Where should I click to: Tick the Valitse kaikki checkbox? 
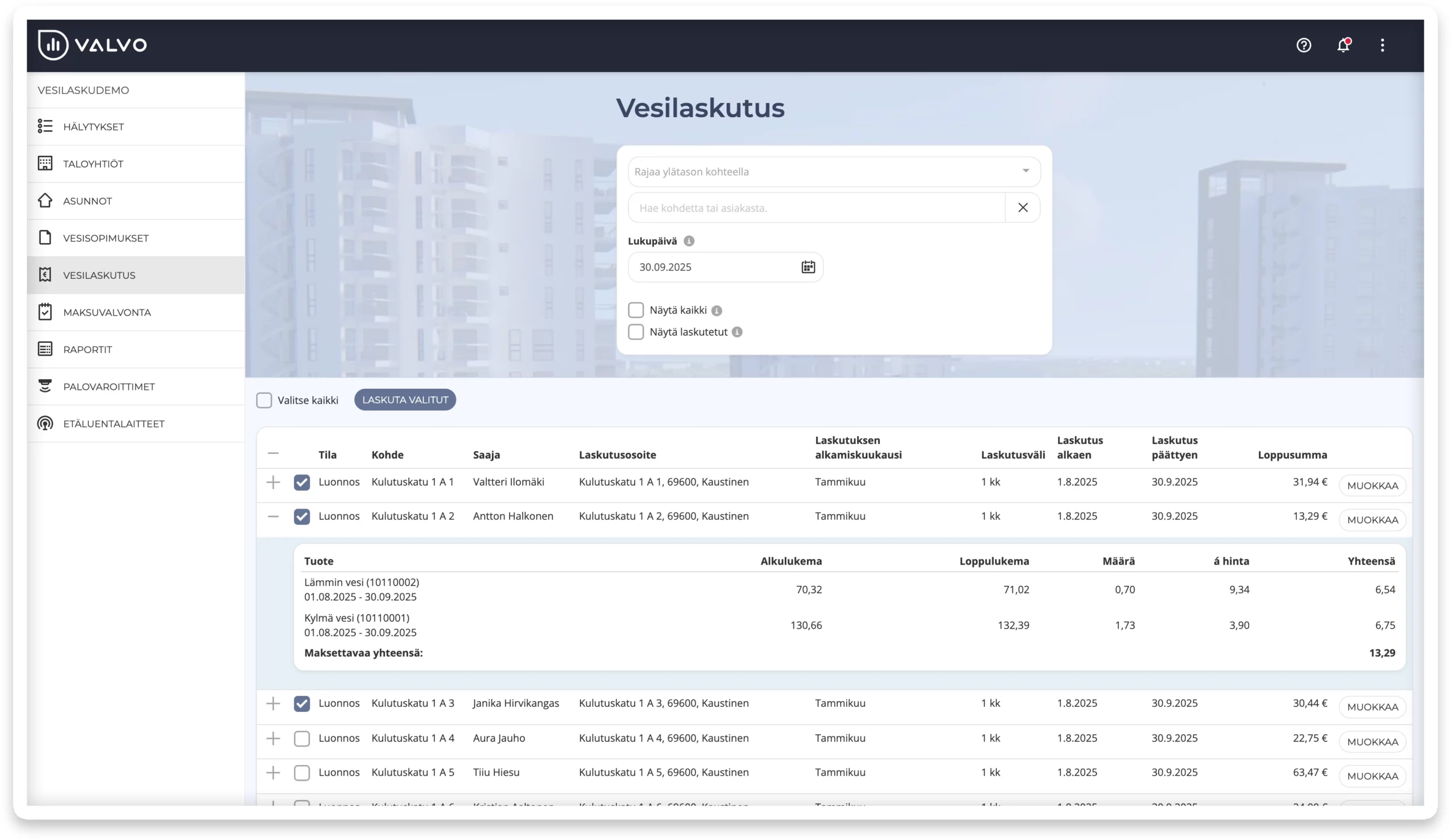pyautogui.click(x=264, y=400)
